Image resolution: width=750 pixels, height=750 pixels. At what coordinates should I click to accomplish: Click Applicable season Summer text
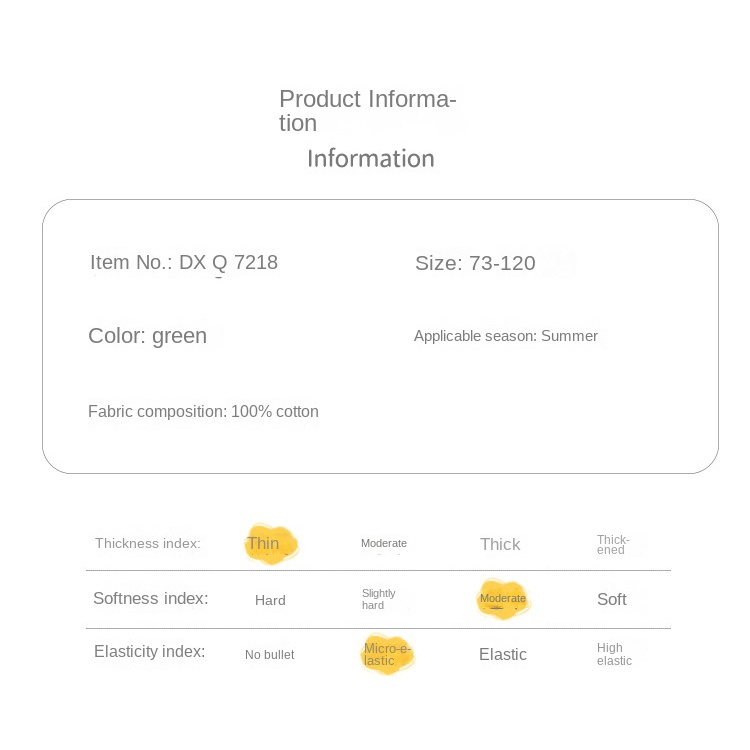coord(506,336)
